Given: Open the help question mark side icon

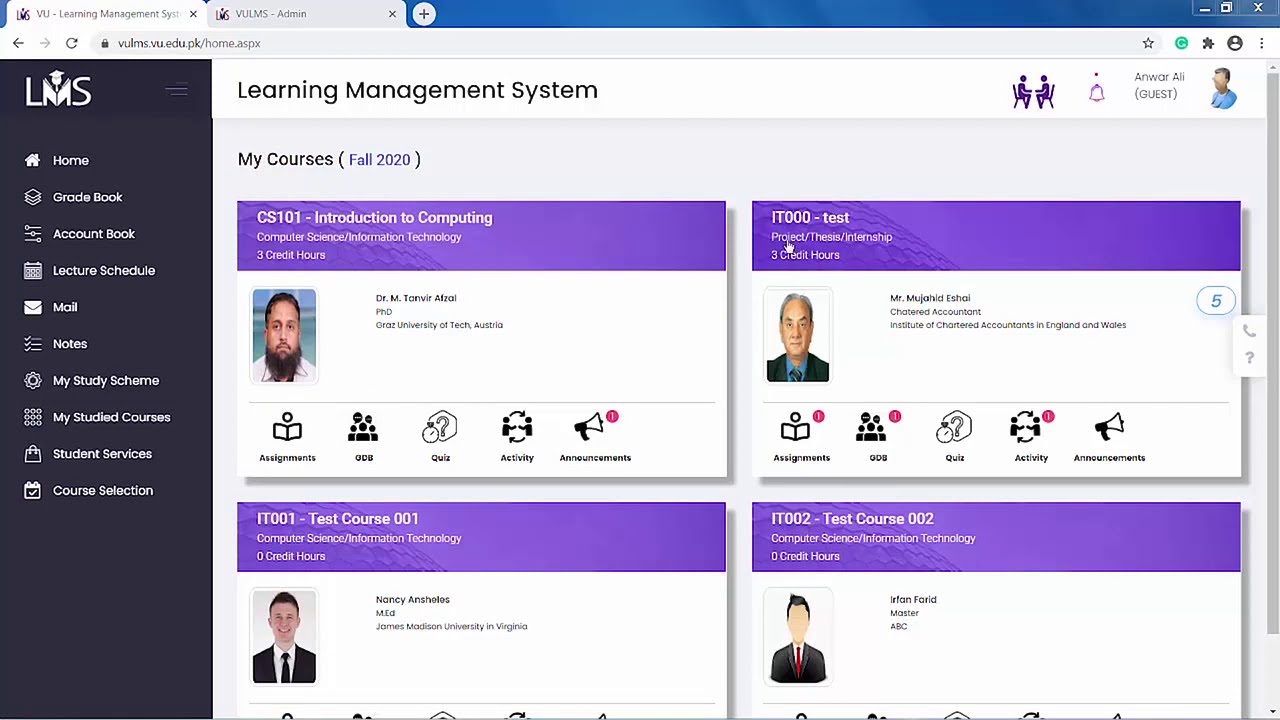Looking at the screenshot, I should pyautogui.click(x=1249, y=358).
